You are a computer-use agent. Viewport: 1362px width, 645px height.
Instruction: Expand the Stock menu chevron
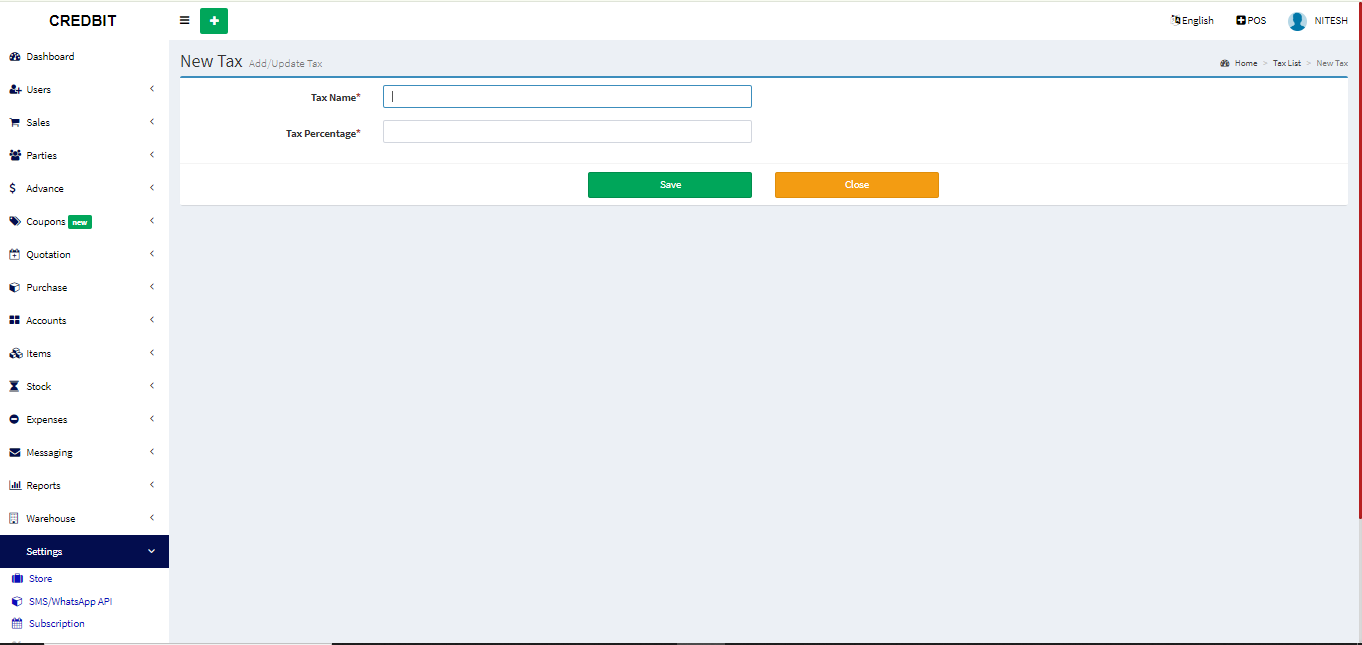click(x=152, y=386)
